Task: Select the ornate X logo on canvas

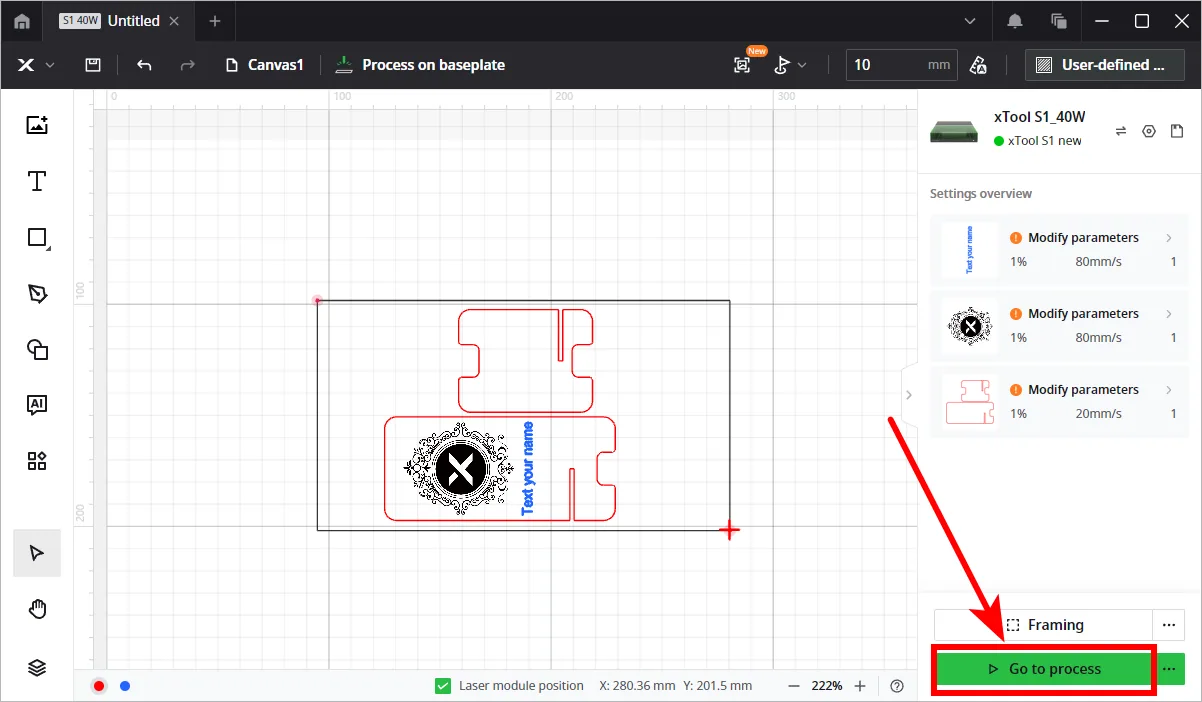Action: 460,469
